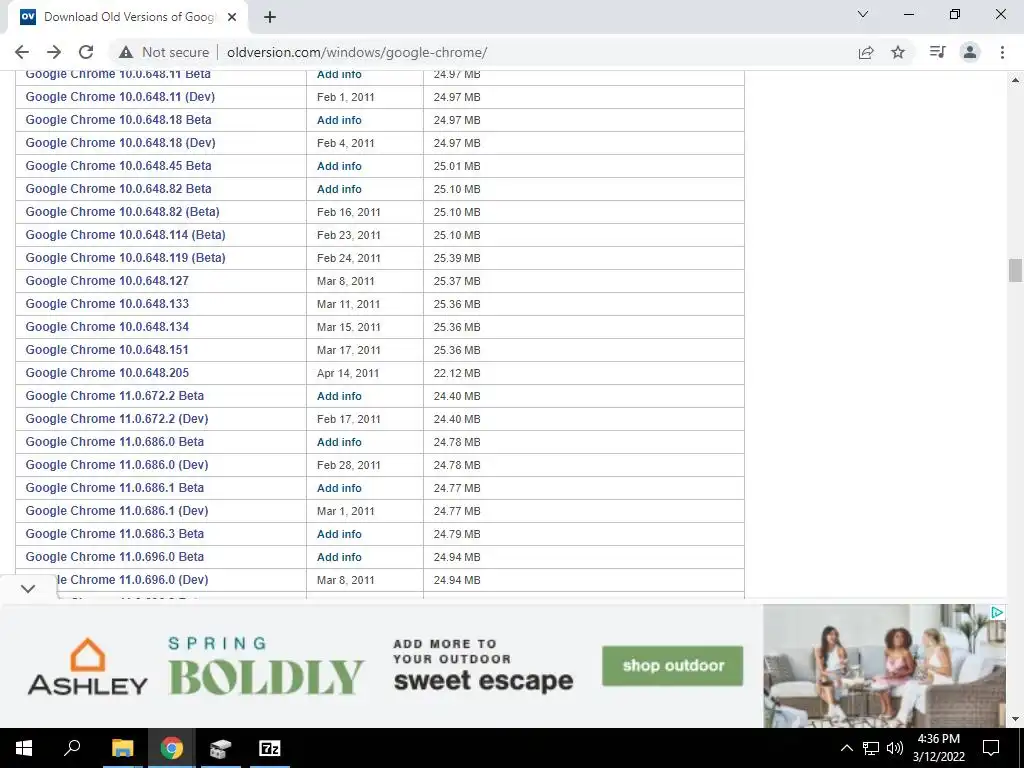This screenshot has width=1024, height=768.
Task: Open Google Chrome 11.0.686.3 Beta link
Action: pyautogui.click(x=114, y=534)
